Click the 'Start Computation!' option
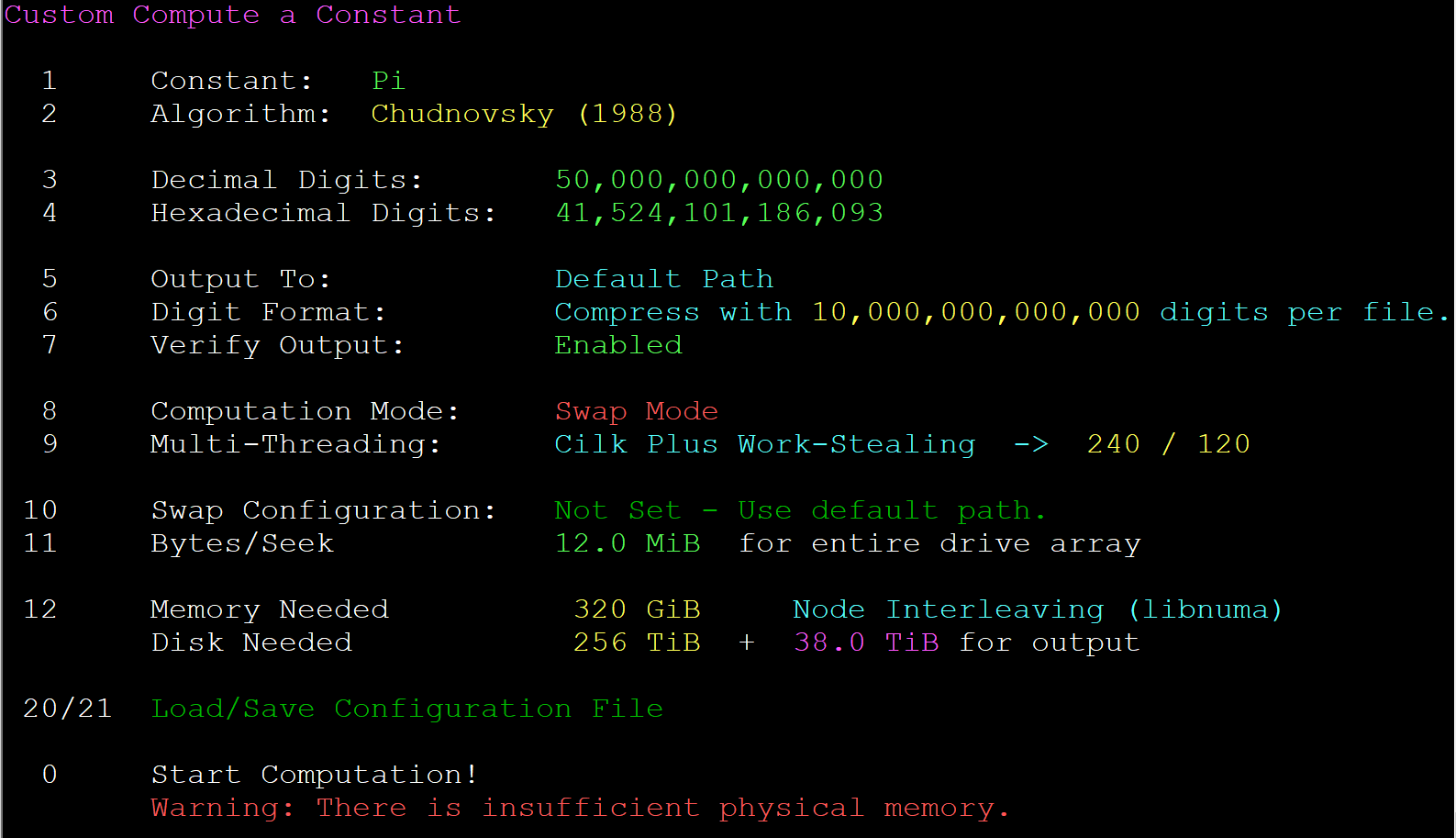Screen dimensions: 1456x838 [x=314, y=775]
